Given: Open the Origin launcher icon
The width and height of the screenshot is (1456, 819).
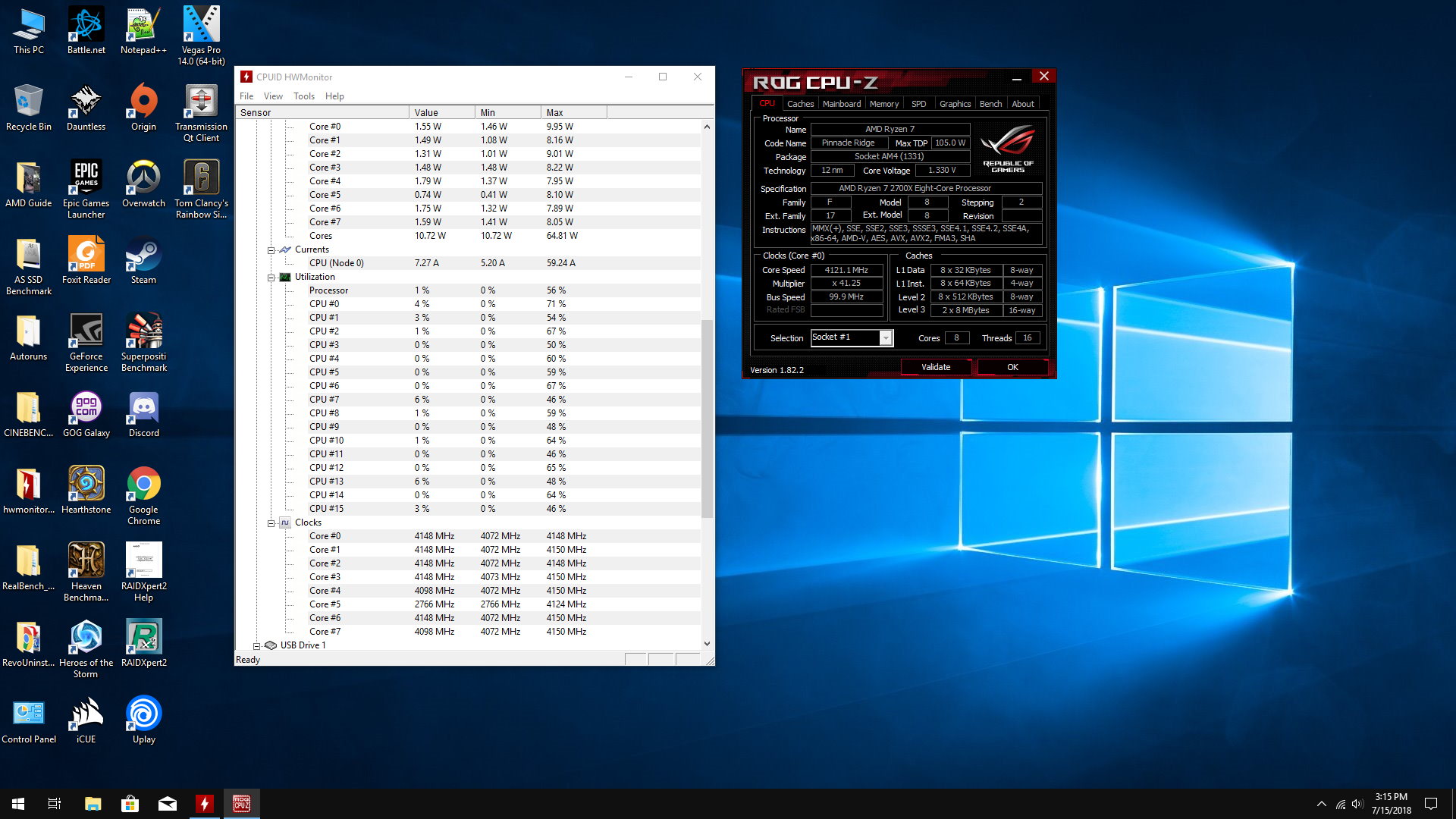Looking at the screenshot, I should tap(143, 107).
